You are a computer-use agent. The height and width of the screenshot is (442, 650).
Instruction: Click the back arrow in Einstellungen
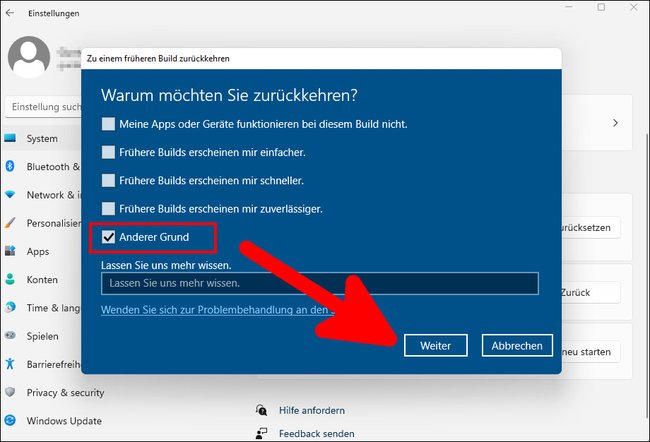[x=10, y=13]
